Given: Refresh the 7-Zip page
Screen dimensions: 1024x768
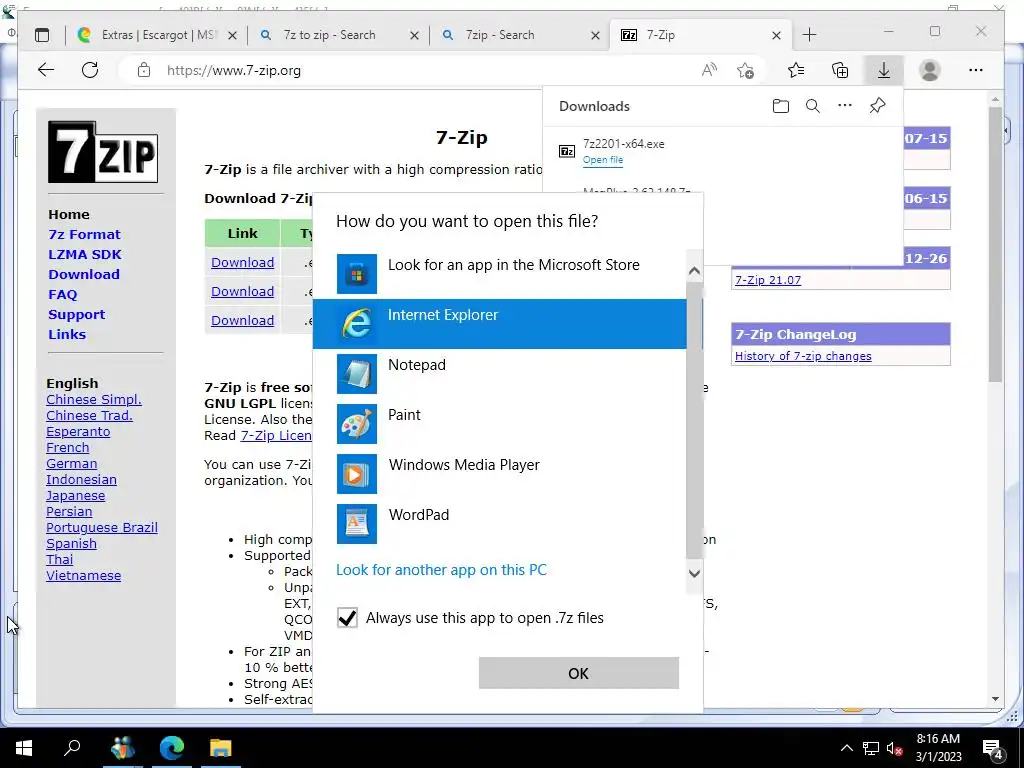Looking at the screenshot, I should click(x=90, y=70).
